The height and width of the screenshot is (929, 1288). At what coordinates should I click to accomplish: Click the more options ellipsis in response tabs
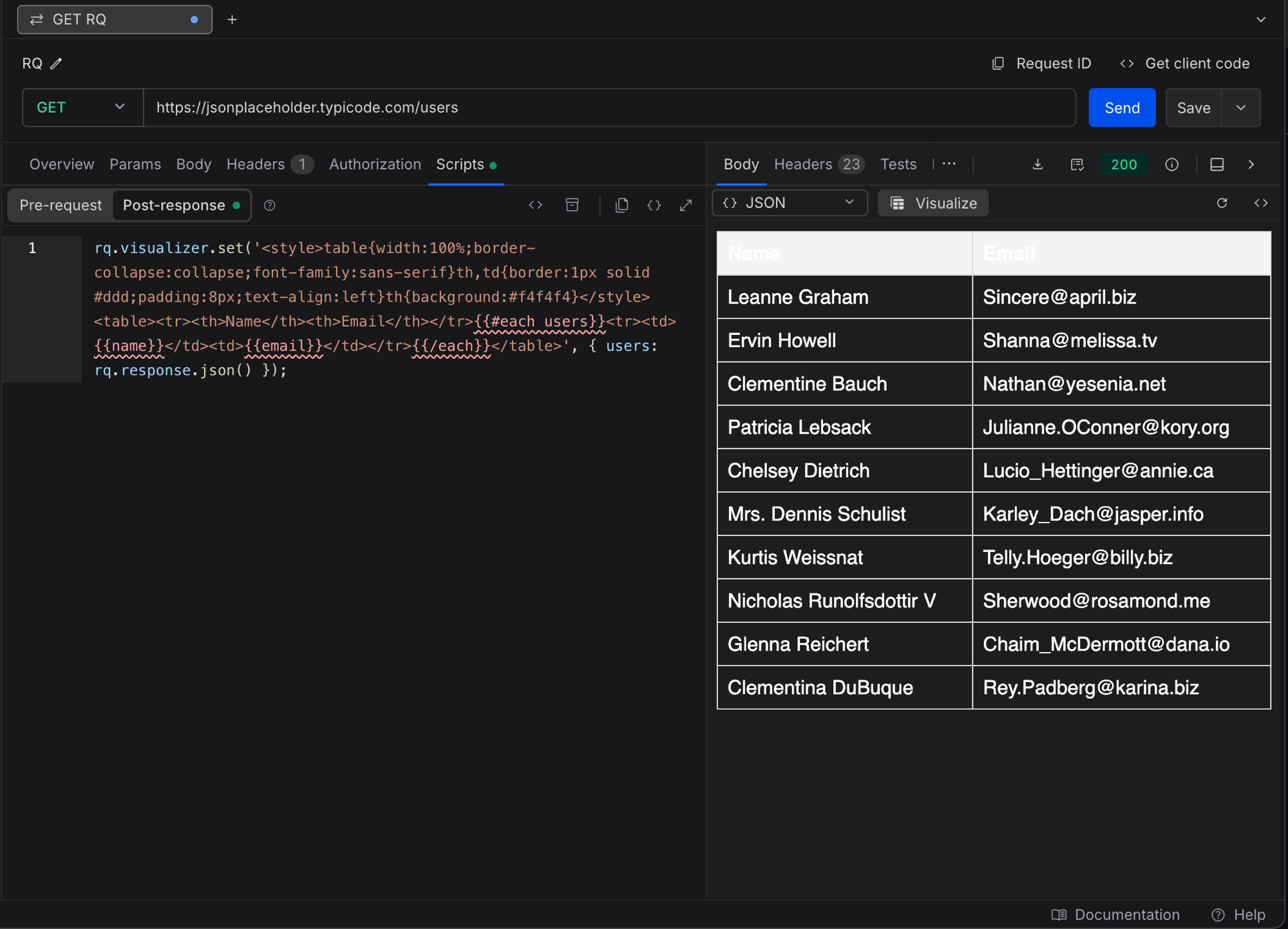pyautogui.click(x=949, y=164)
